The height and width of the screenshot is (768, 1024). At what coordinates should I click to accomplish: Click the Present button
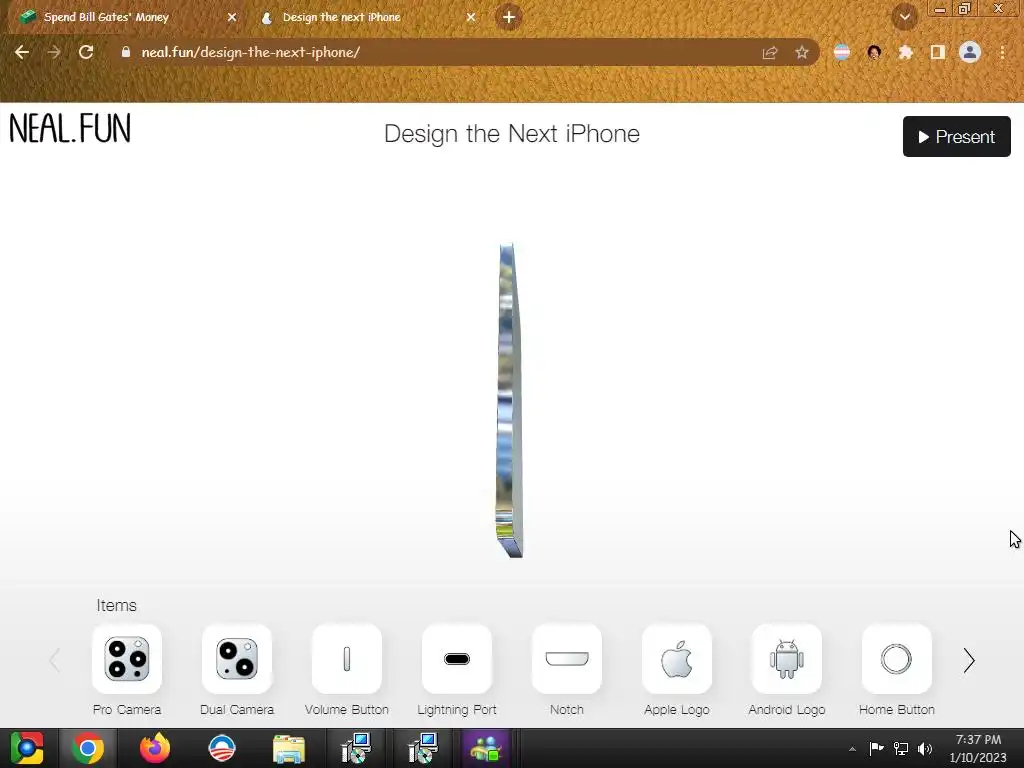[957, 136]
